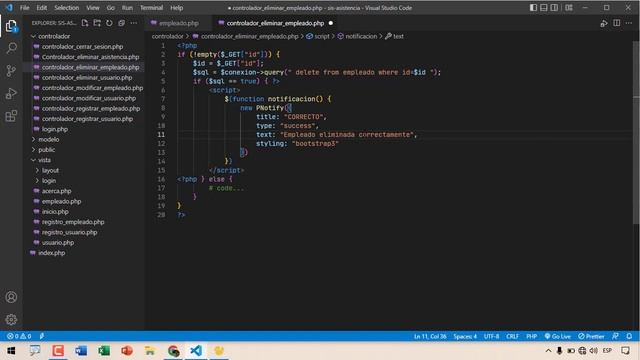Screen dimensions: 640x360
Task: Open the Extensions view icon
Action: pos(11,116)
